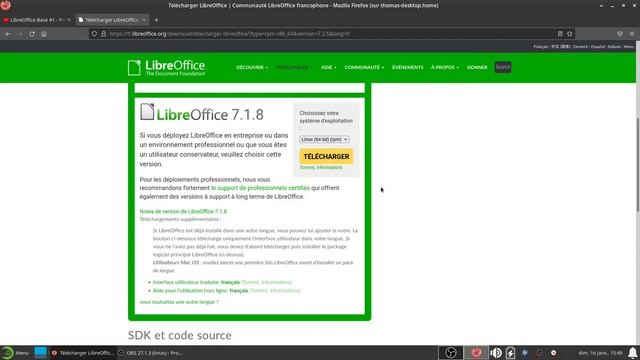Click the yellow TÉLÉCHARGER button
640x360 pixels.
click(326, 156)
